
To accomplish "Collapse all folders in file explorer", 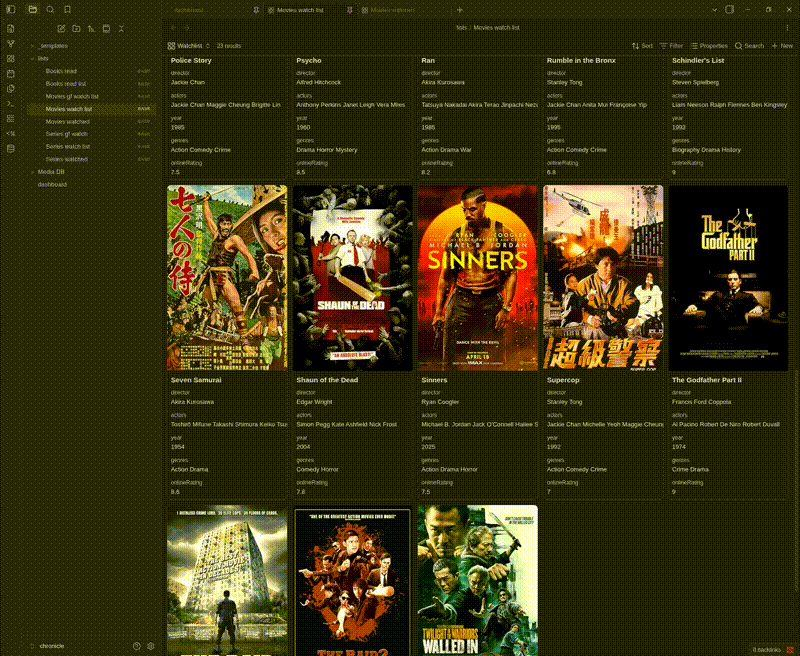I will [x=121, y=29].
